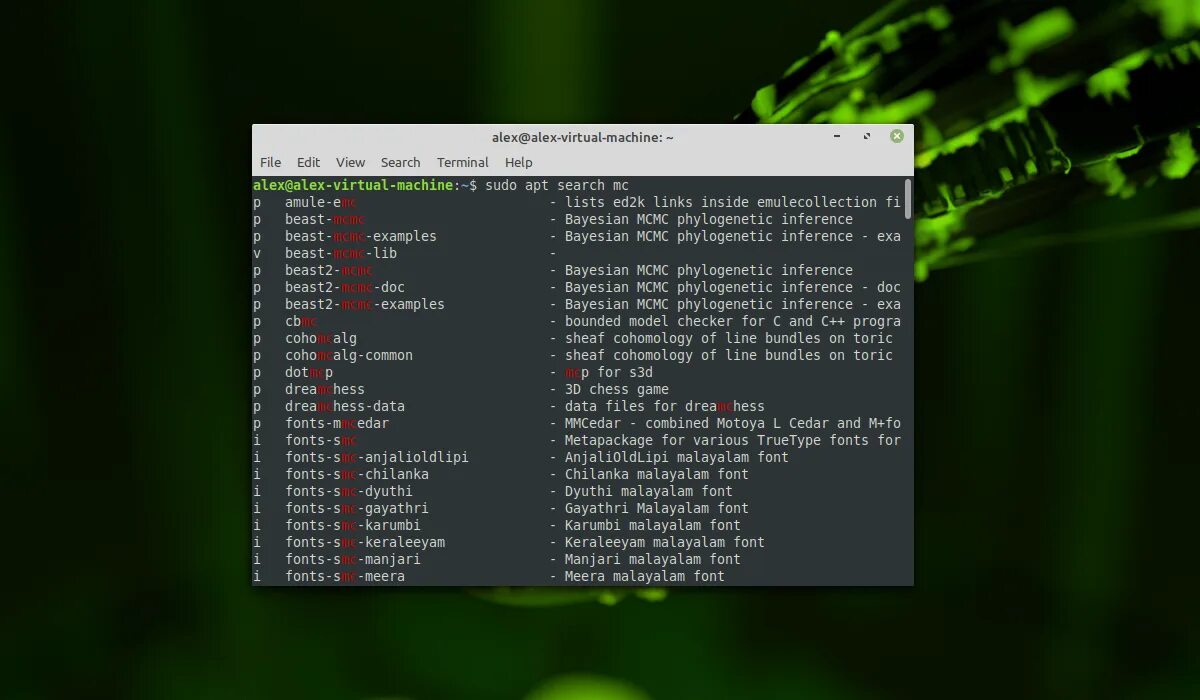
Task: Click the command text 'sudo apt search mc'
Action: click(x=555, y=185)
